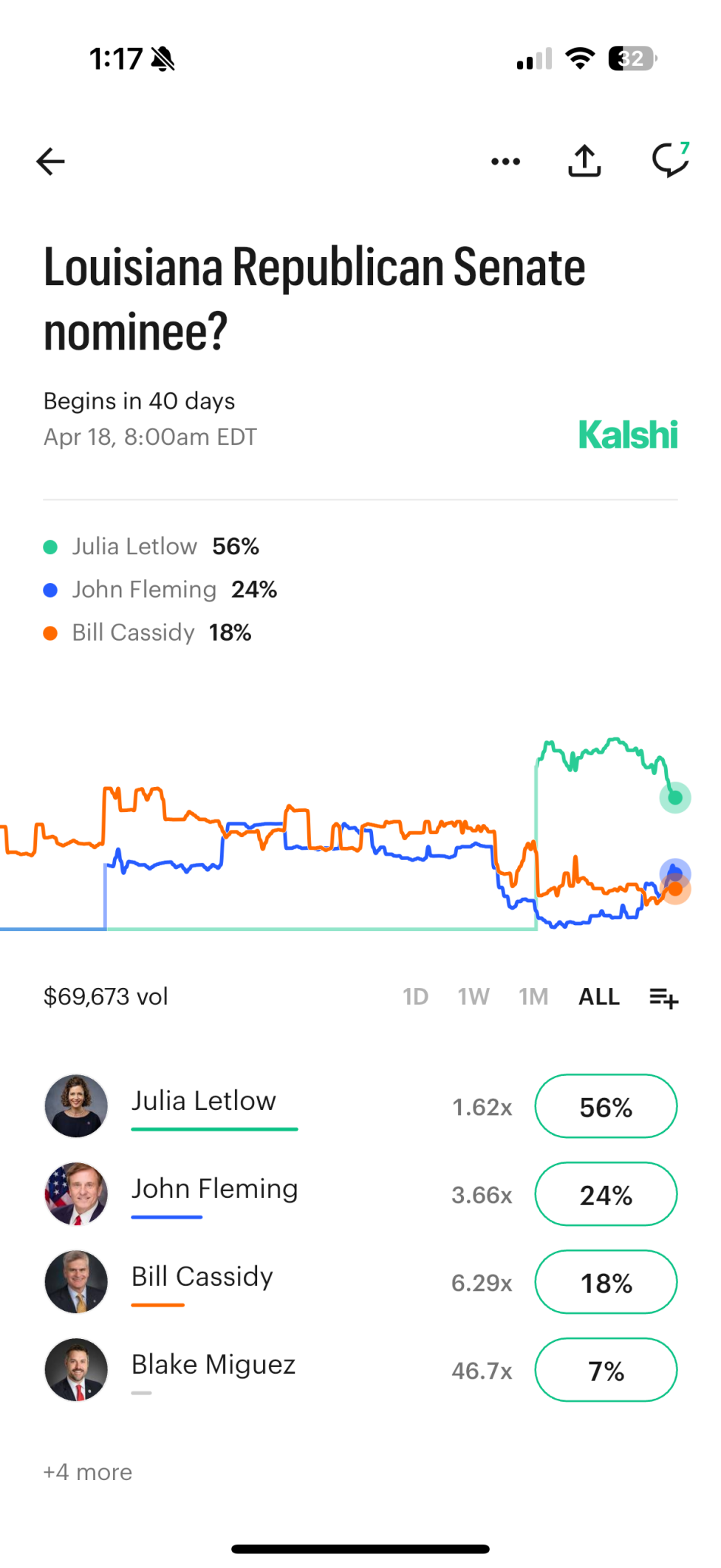The height and width of the screenshot is (1568, 721).
Task: Toggle Julia Letlow legend series
Action: pyautogui.click(x=134, y=547)
